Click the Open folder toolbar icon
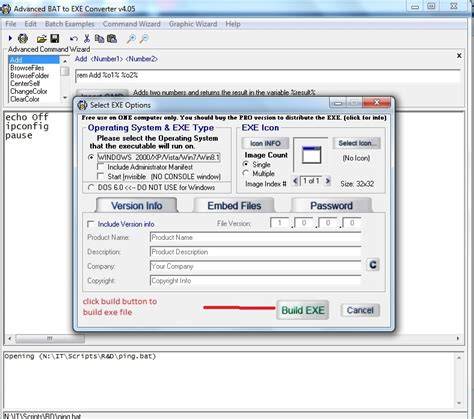The width and height of the screenshot is (474, 419). pyautogui.click(x=42, y=39)
